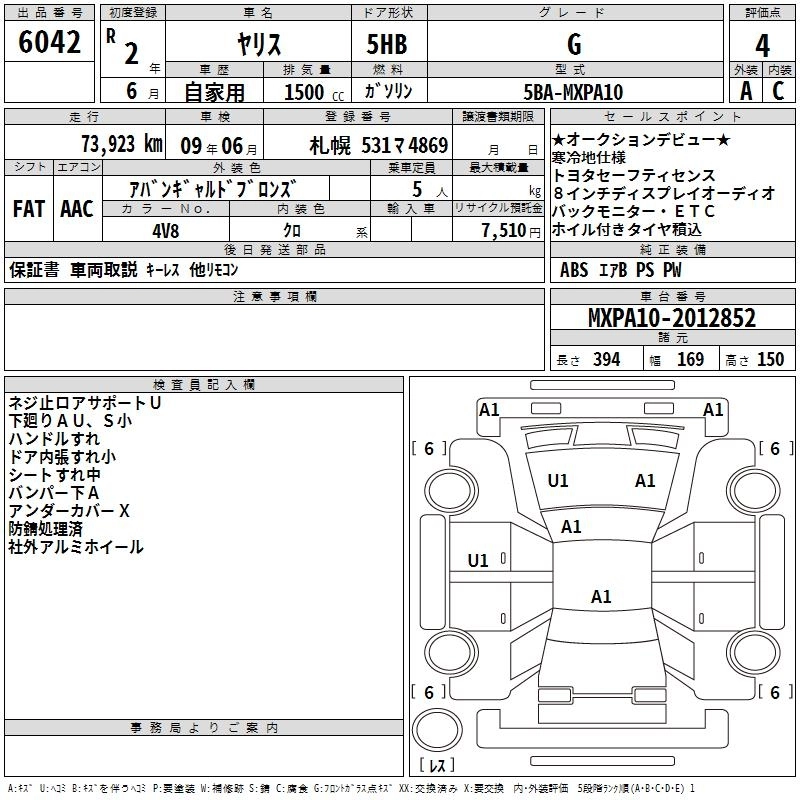800x800 pixels.
Task: Click the front-left tire rating 6 bracket
Action: click(429, 449)
